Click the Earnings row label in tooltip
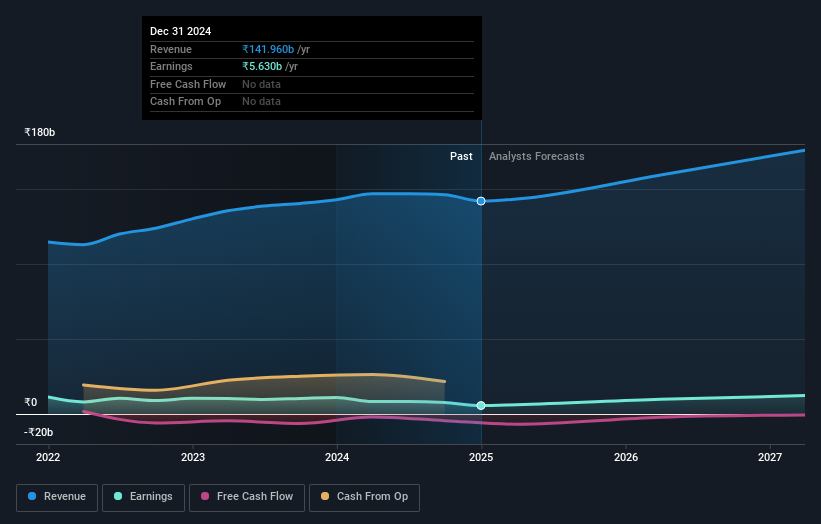 click(171, 66)
